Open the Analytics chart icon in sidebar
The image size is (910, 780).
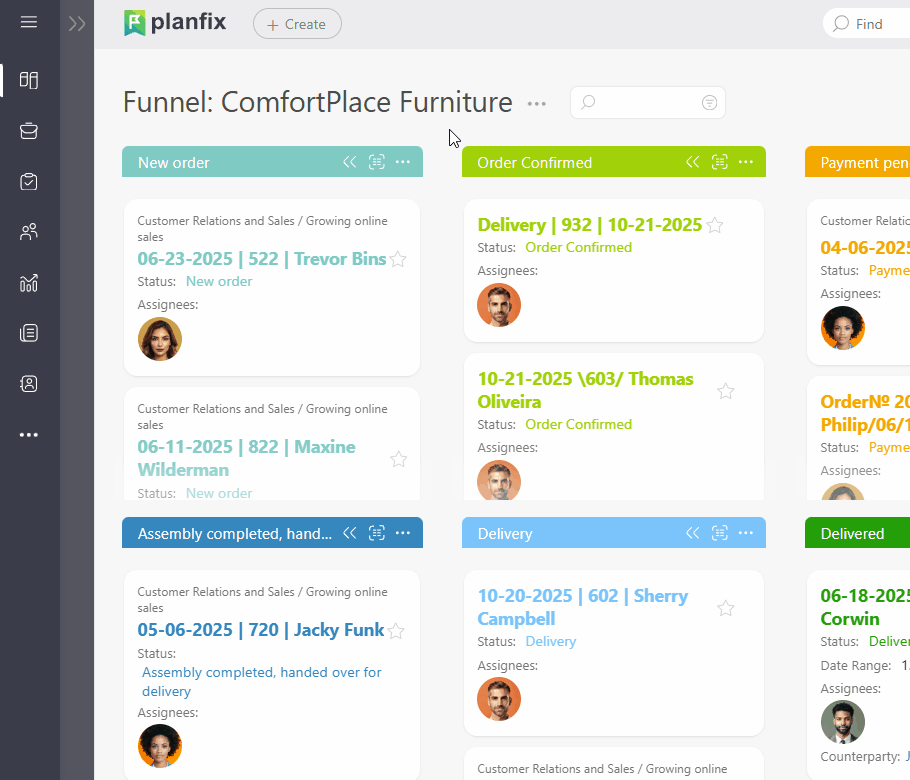coord(29,283)
